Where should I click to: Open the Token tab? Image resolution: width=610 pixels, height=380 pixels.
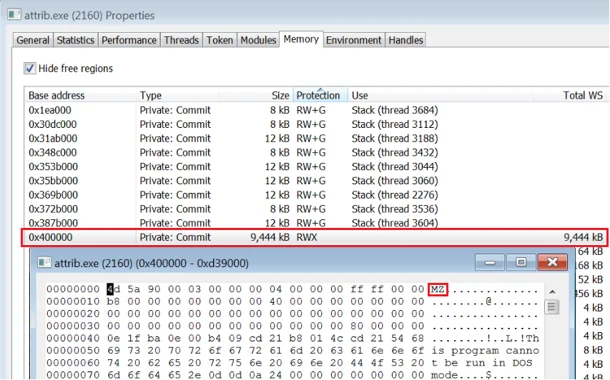coord(219,40)
